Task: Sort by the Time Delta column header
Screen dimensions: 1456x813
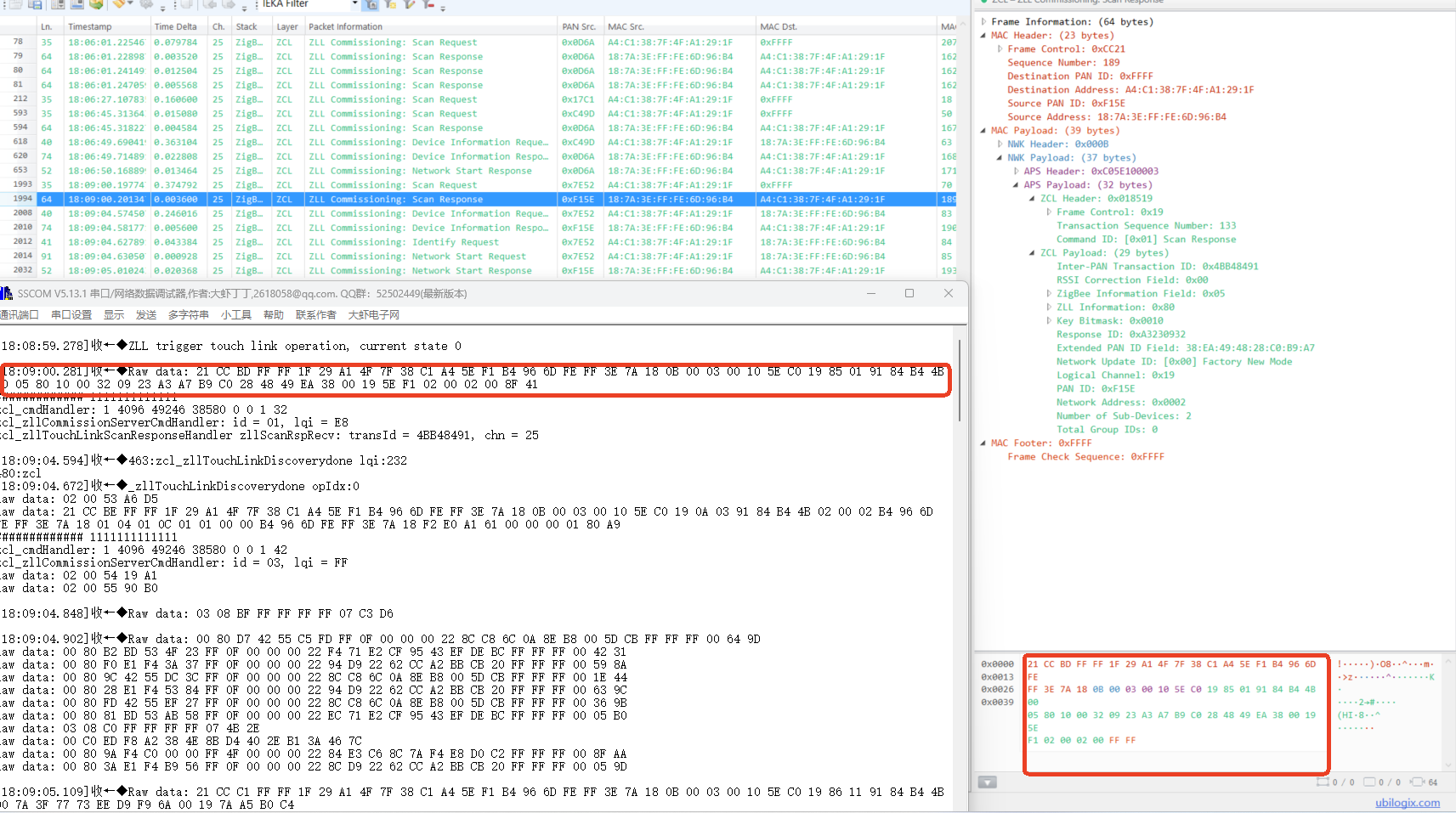Action: click(x=179, y=27)
